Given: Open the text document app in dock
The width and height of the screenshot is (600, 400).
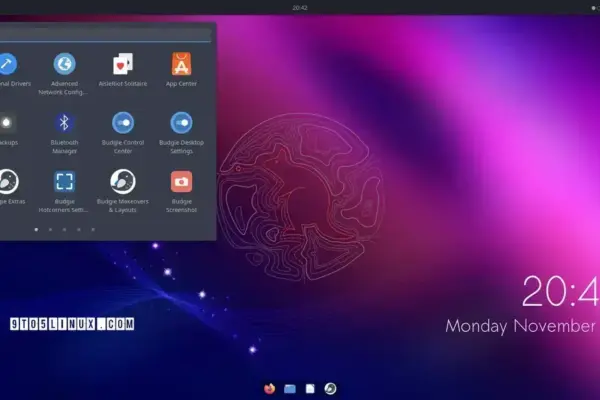Looking at the screenshot, I should [310, 389].
